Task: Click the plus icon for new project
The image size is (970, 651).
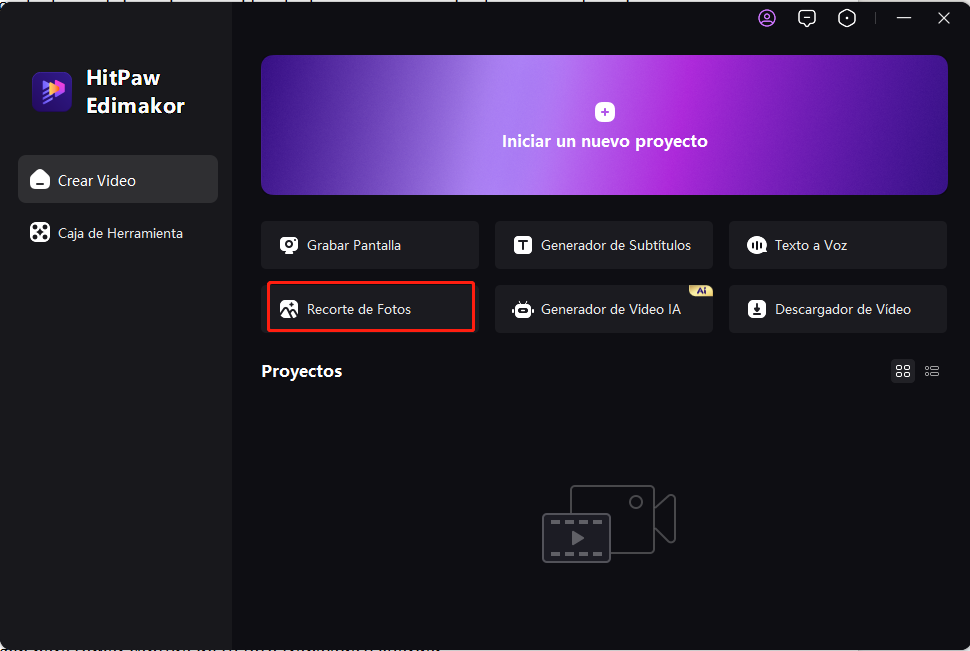Action: pos(604,112)
